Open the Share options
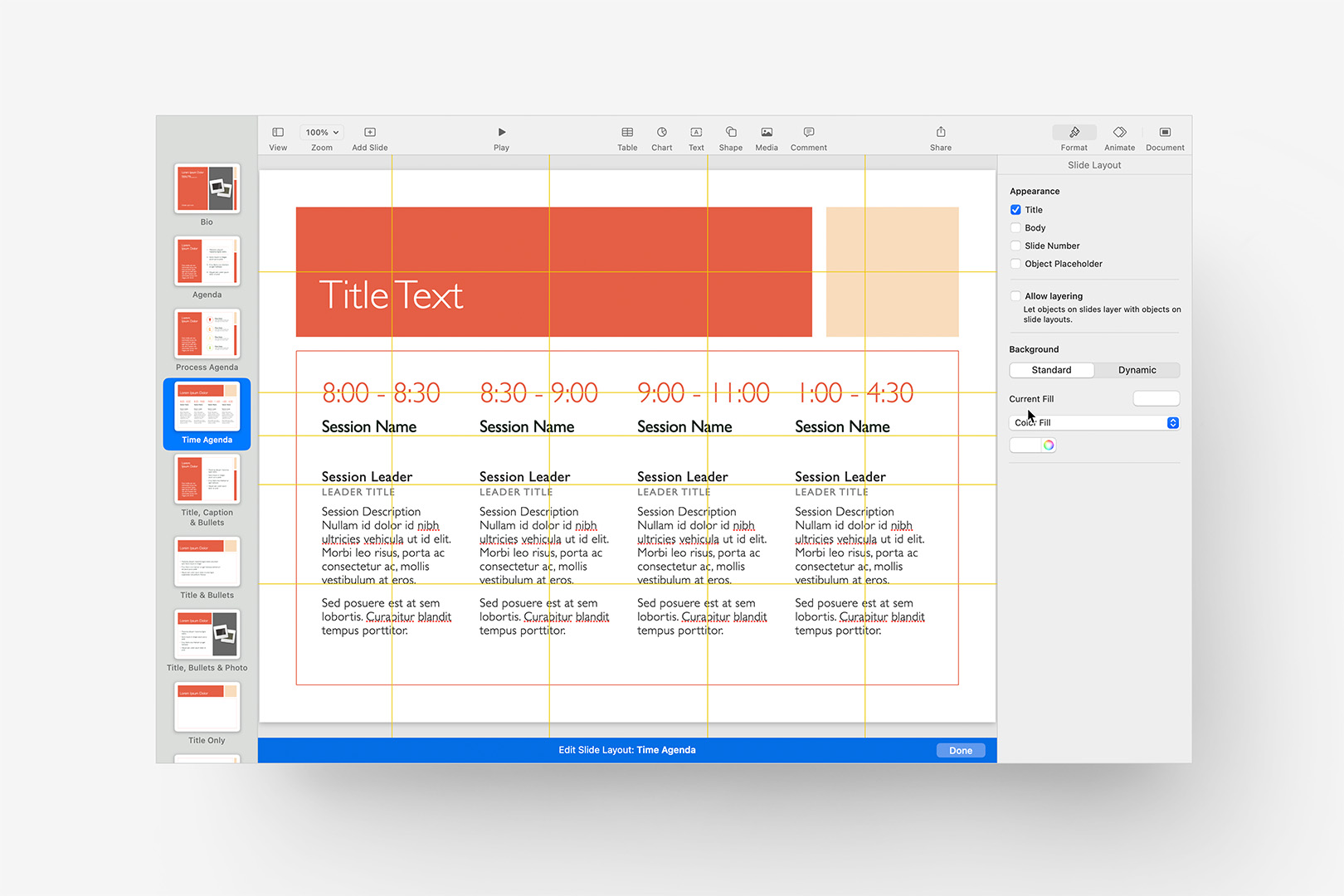Image resolution: width=1344 pixels, height=896 pixels. (940, 137)
